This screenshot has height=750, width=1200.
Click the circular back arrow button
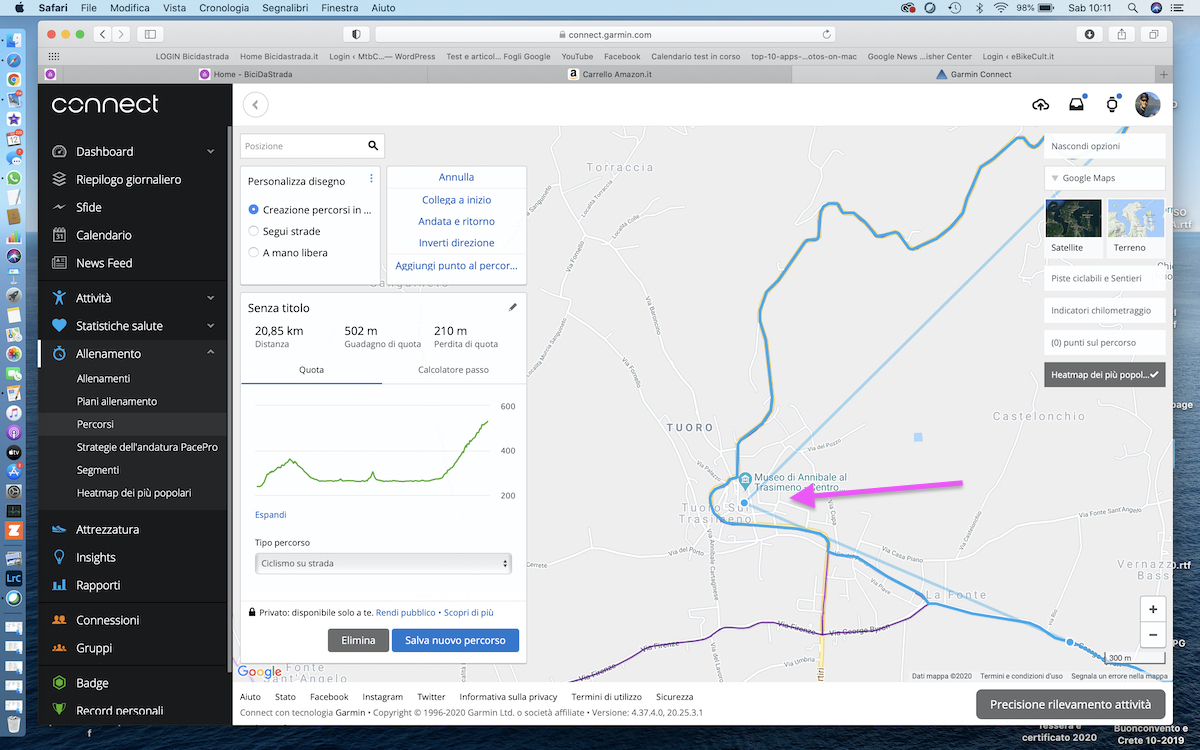coord(255,105)
